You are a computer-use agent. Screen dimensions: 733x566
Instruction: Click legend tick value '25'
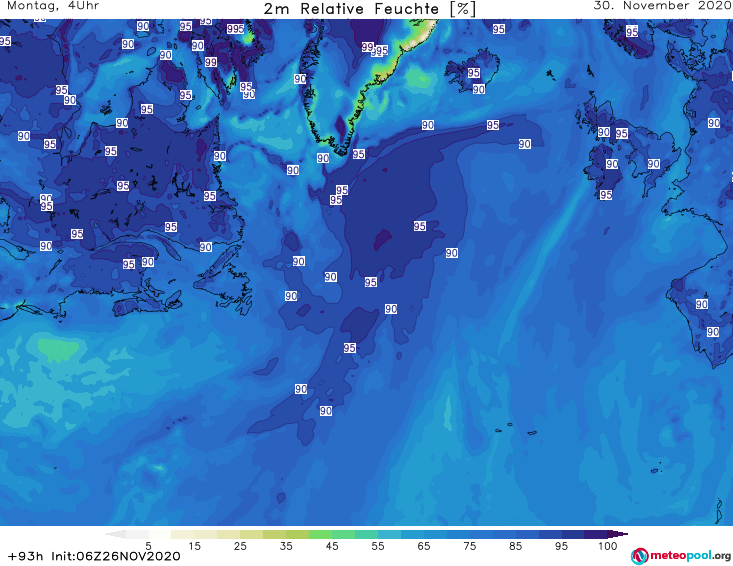click(x=240, y=546)
